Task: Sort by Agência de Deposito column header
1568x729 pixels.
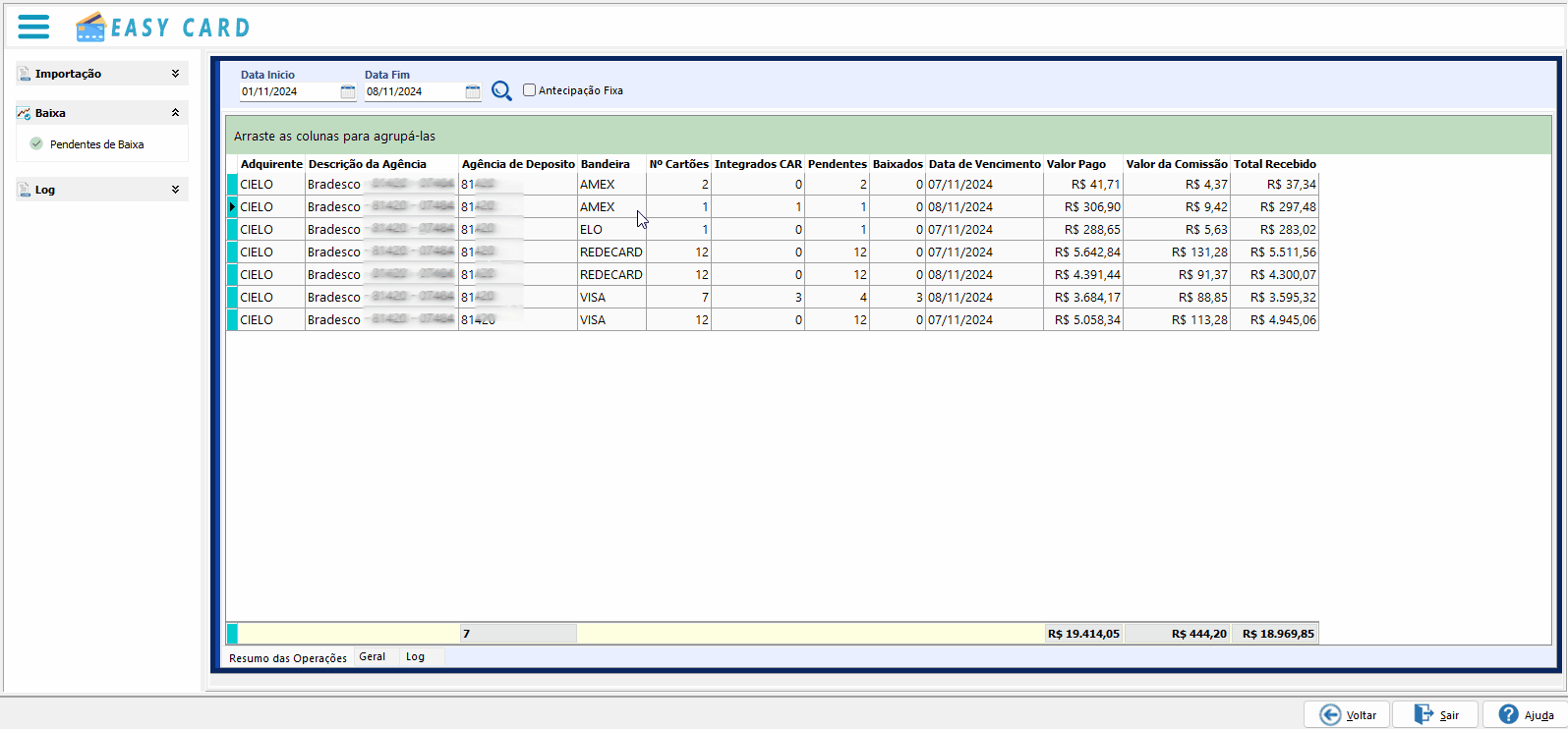Action: point(518,164)
